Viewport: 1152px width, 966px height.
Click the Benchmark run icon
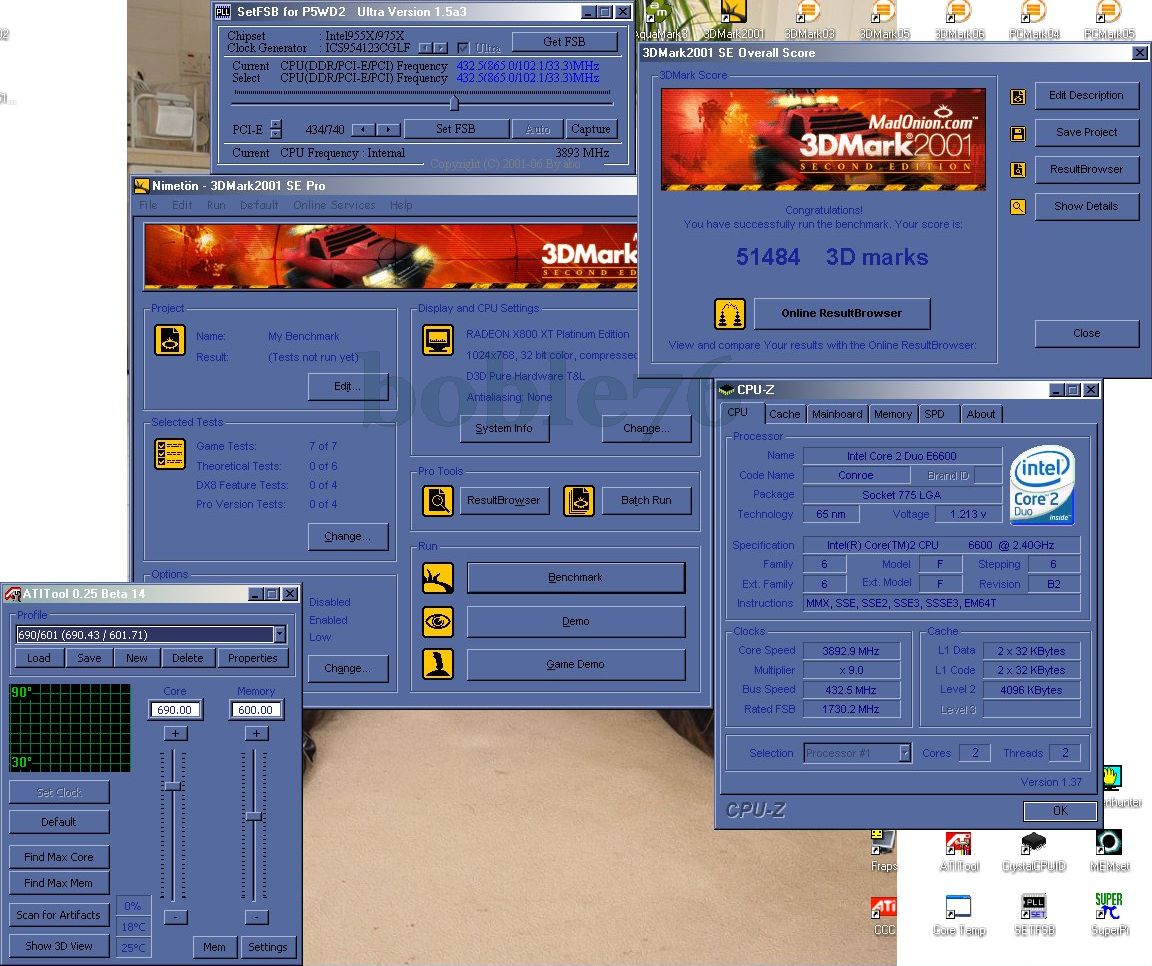pyautogui.click(x=438, y=578)
